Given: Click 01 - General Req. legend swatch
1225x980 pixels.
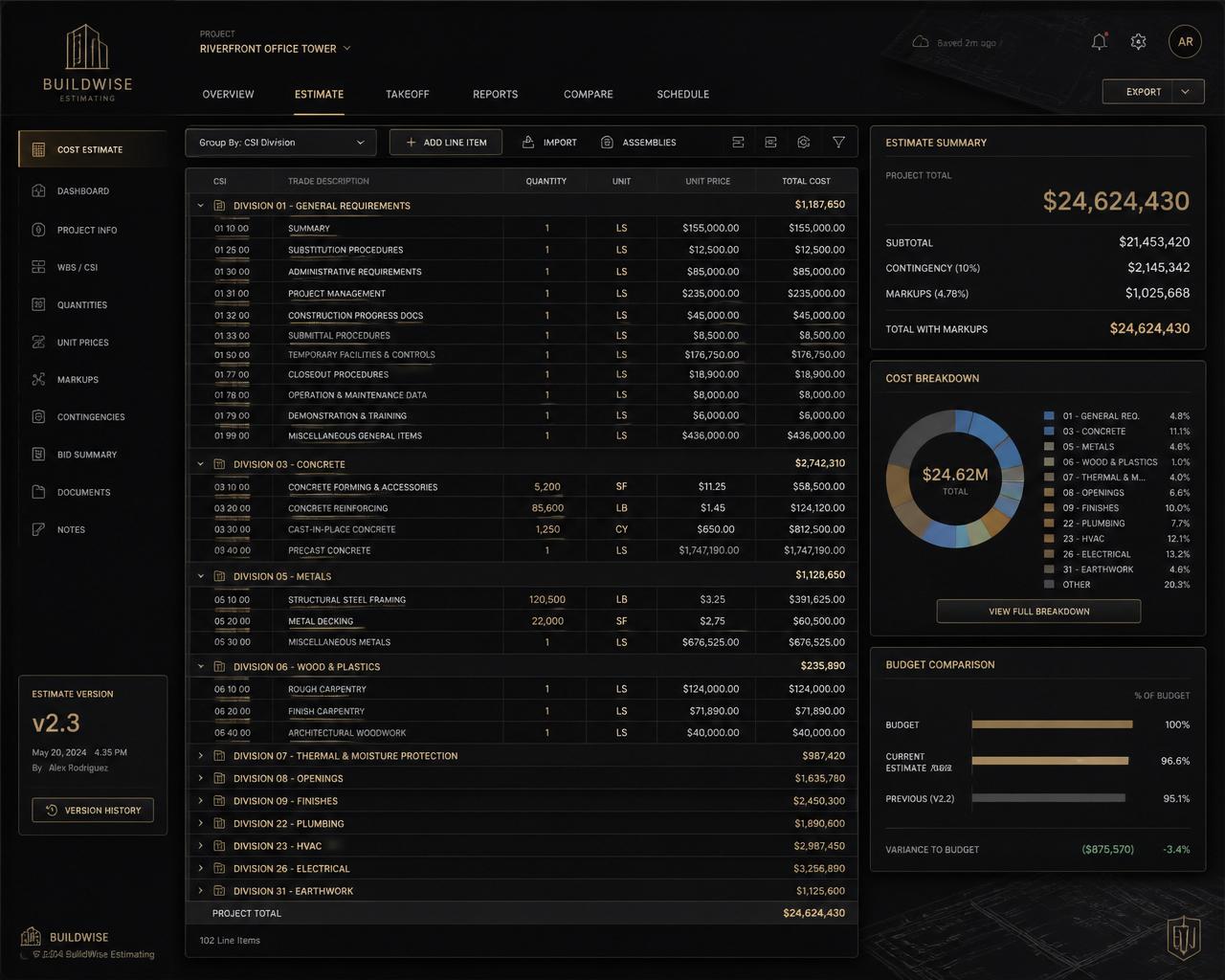Looking at the screenshot, I should pyautogui.click(x=1049, y=416).
